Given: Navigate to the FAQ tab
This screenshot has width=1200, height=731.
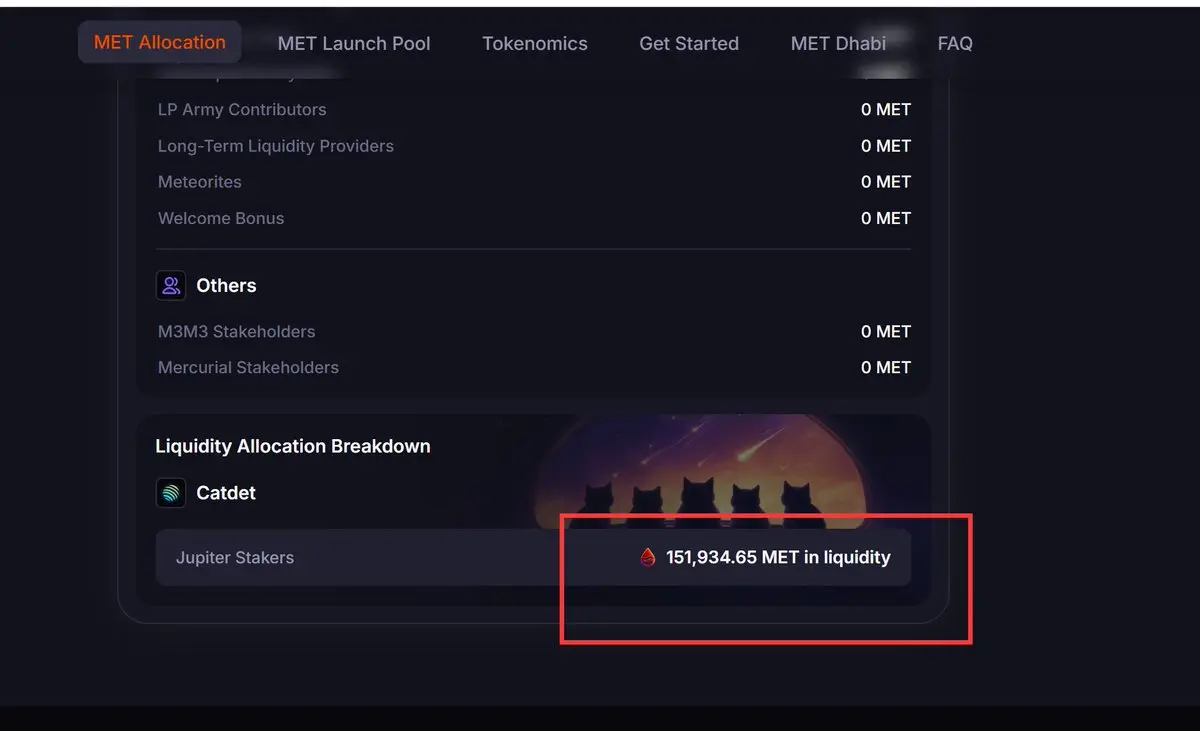Looking at the screenshot, I should (x=955, y=44).
